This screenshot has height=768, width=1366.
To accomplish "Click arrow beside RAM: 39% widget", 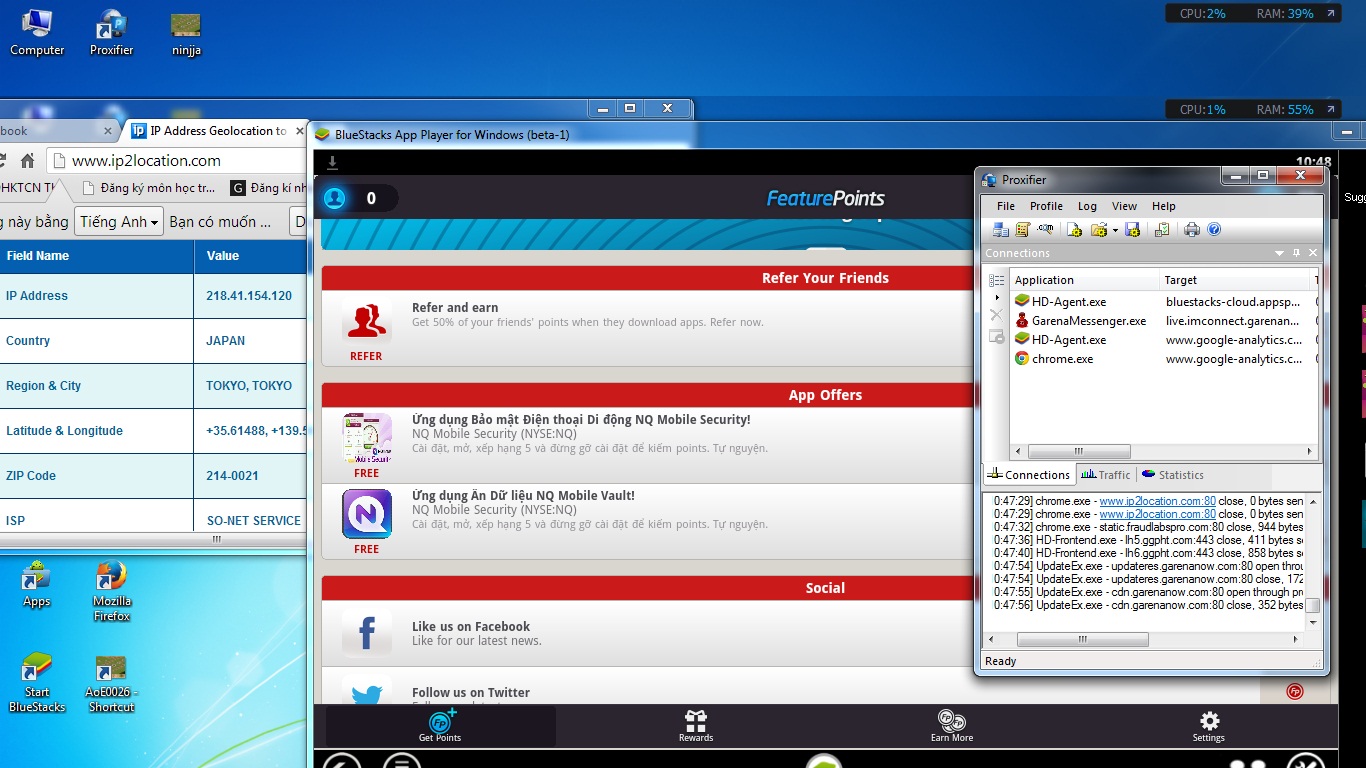I will tap(1331, 14).
